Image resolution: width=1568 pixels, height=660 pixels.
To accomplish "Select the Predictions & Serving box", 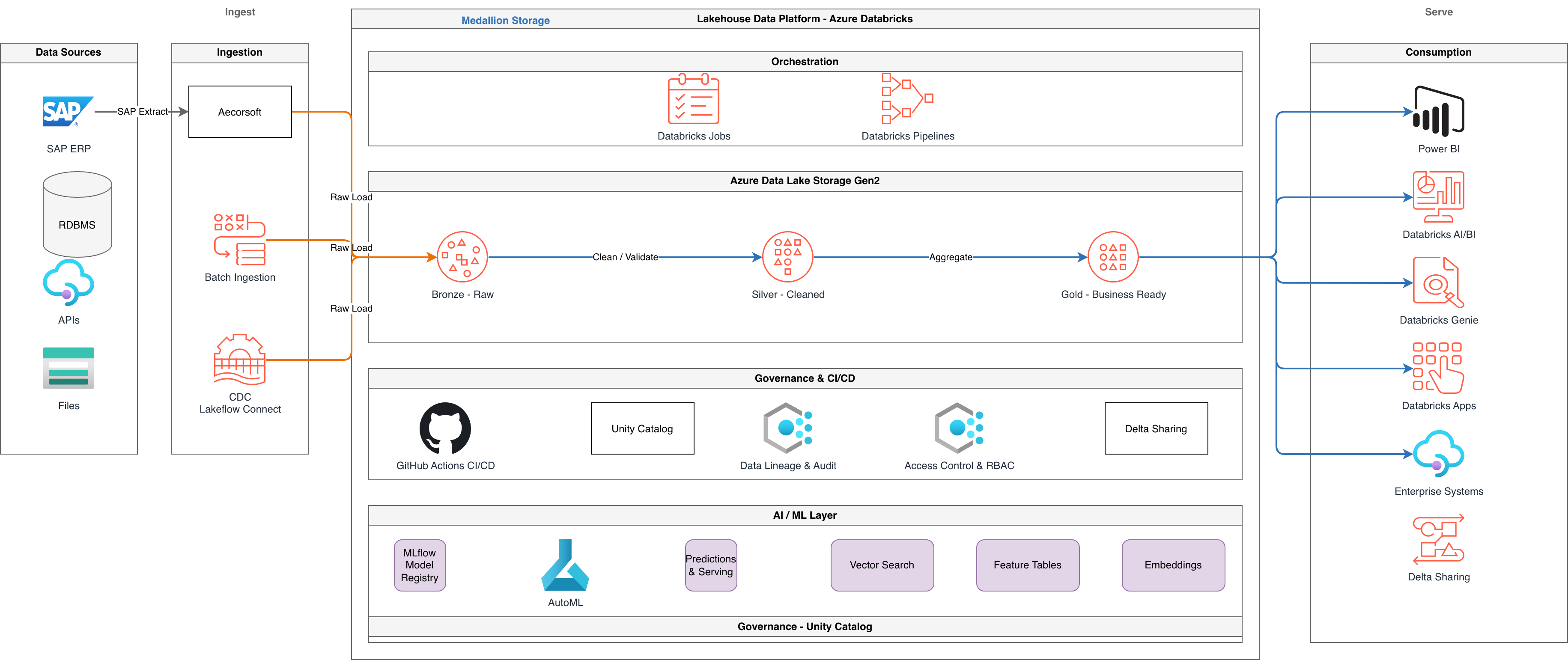I will tap(710, 565).
